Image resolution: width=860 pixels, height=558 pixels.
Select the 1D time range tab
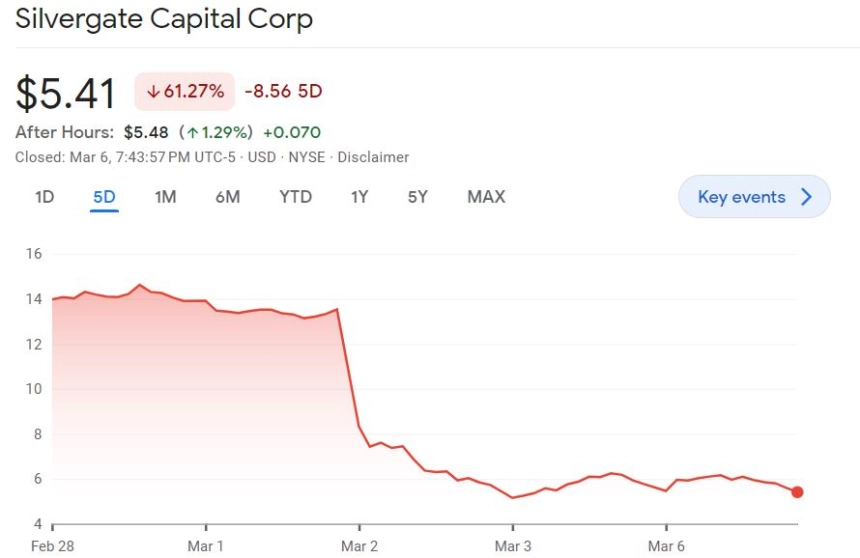(44, 197)
